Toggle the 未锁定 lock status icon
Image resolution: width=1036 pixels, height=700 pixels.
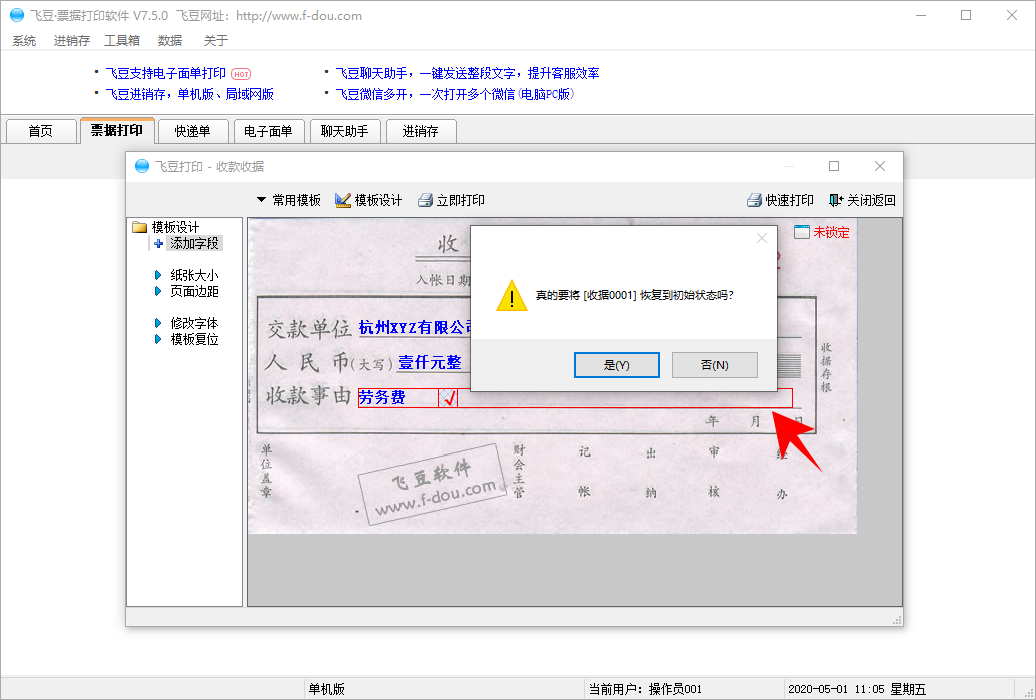801,232
